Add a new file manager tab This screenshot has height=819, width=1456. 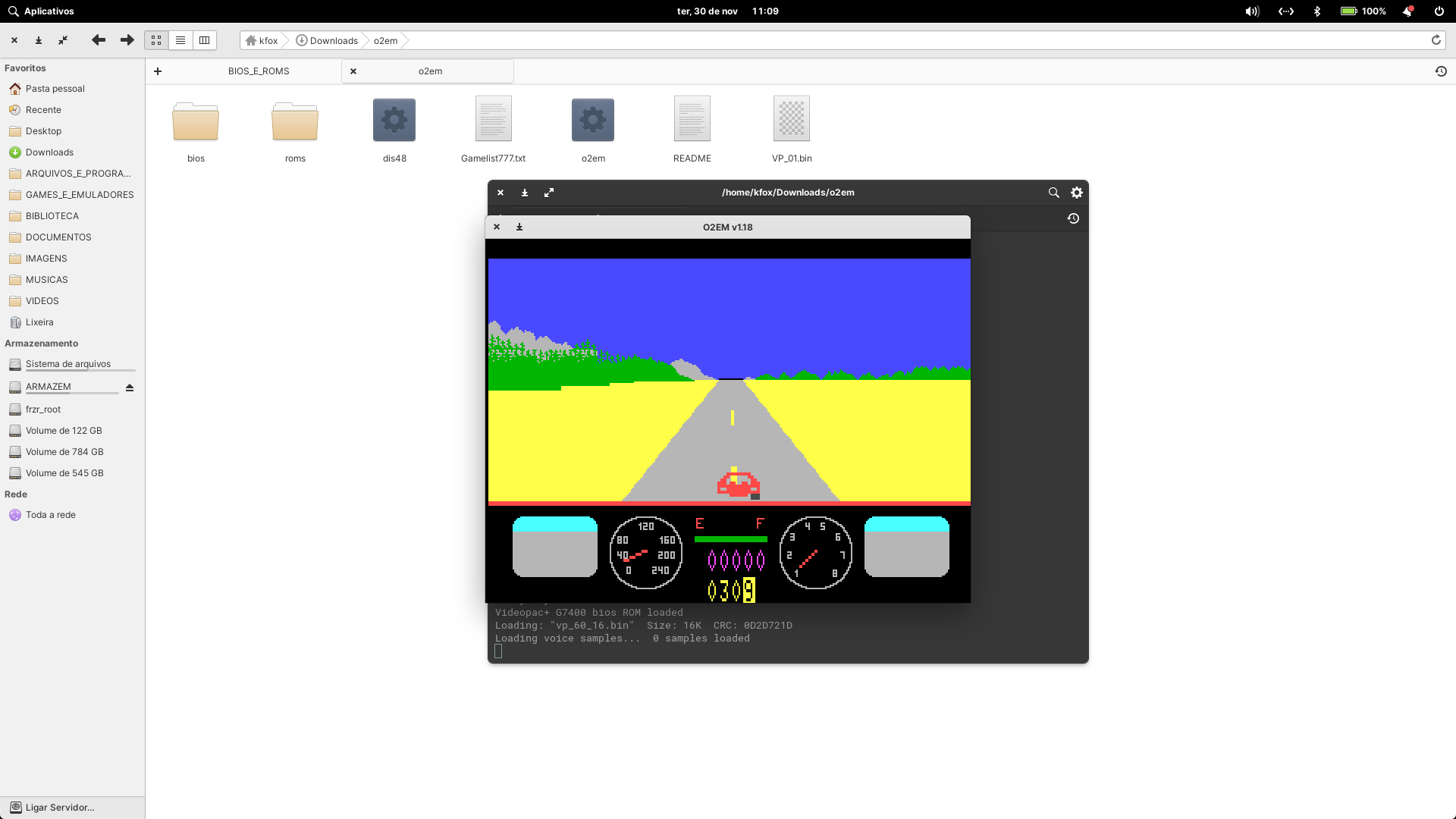158,71
